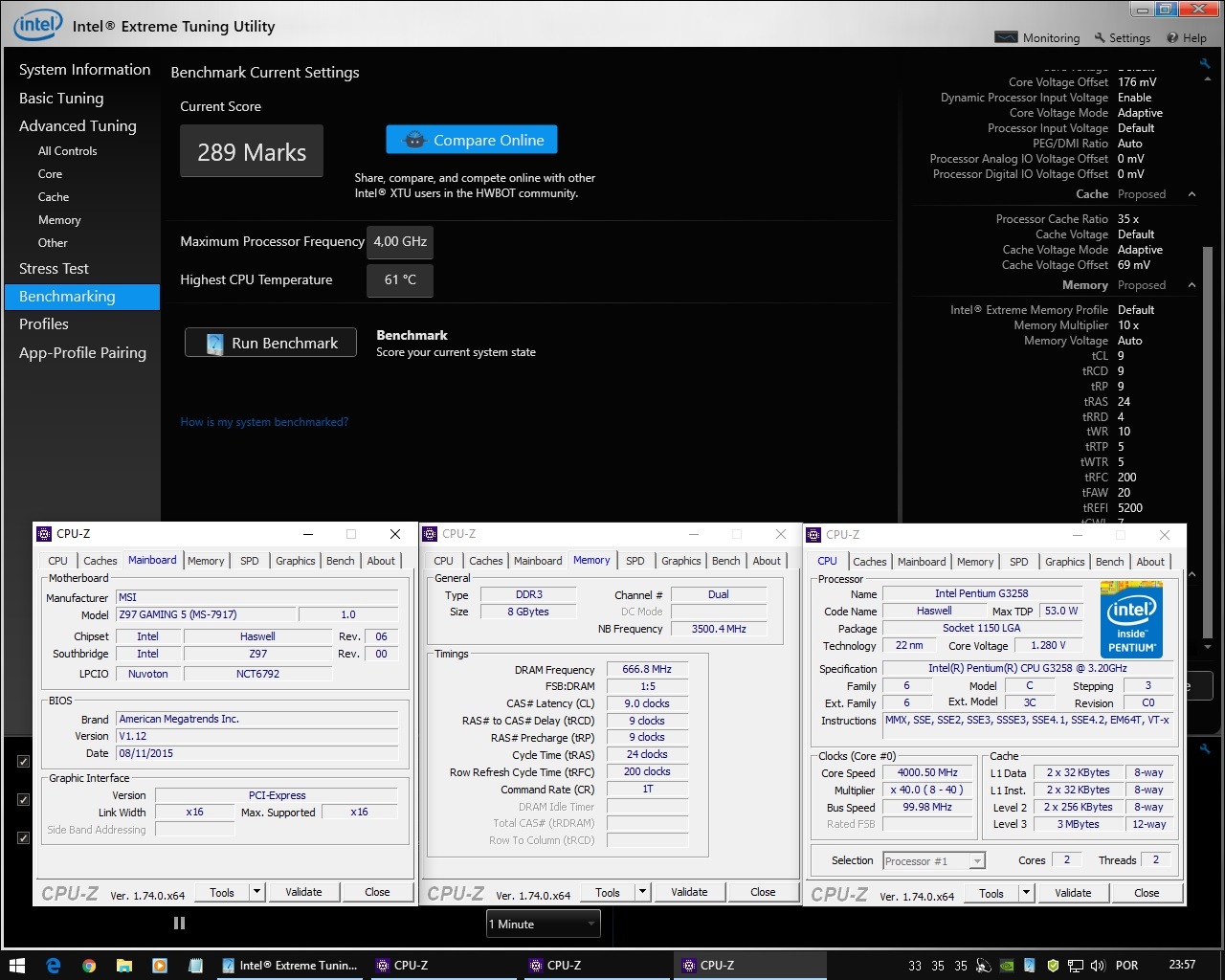Open the NVIDIA tray icon

(x=1007, y=966)
